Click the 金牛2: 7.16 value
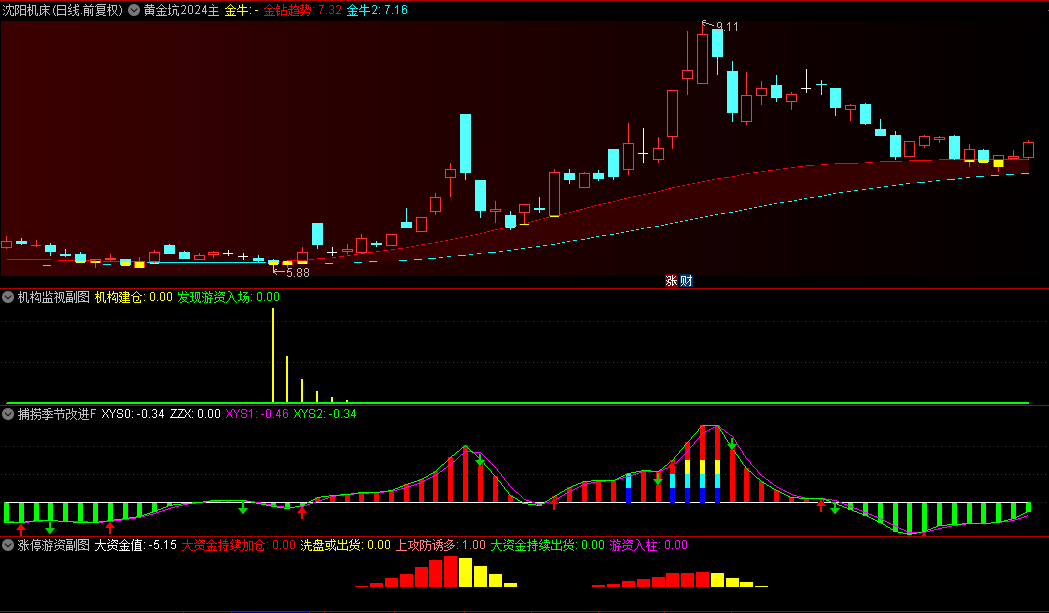The image size is (1049, 613). click(x=377, y=10)
